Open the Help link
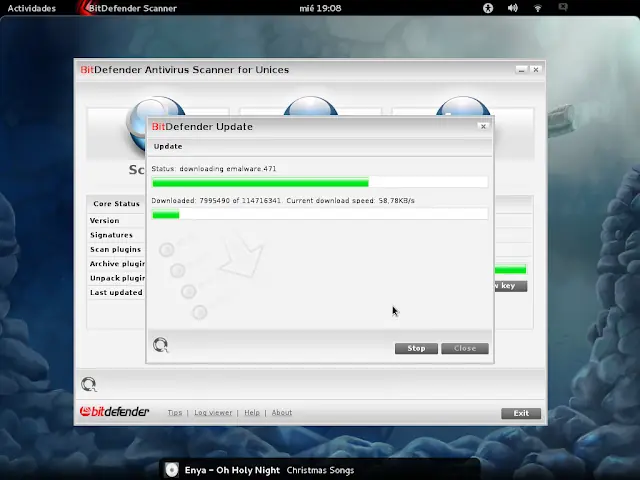Image resolution: width=640 pixels, height=480 pixels. coord(252,413)
